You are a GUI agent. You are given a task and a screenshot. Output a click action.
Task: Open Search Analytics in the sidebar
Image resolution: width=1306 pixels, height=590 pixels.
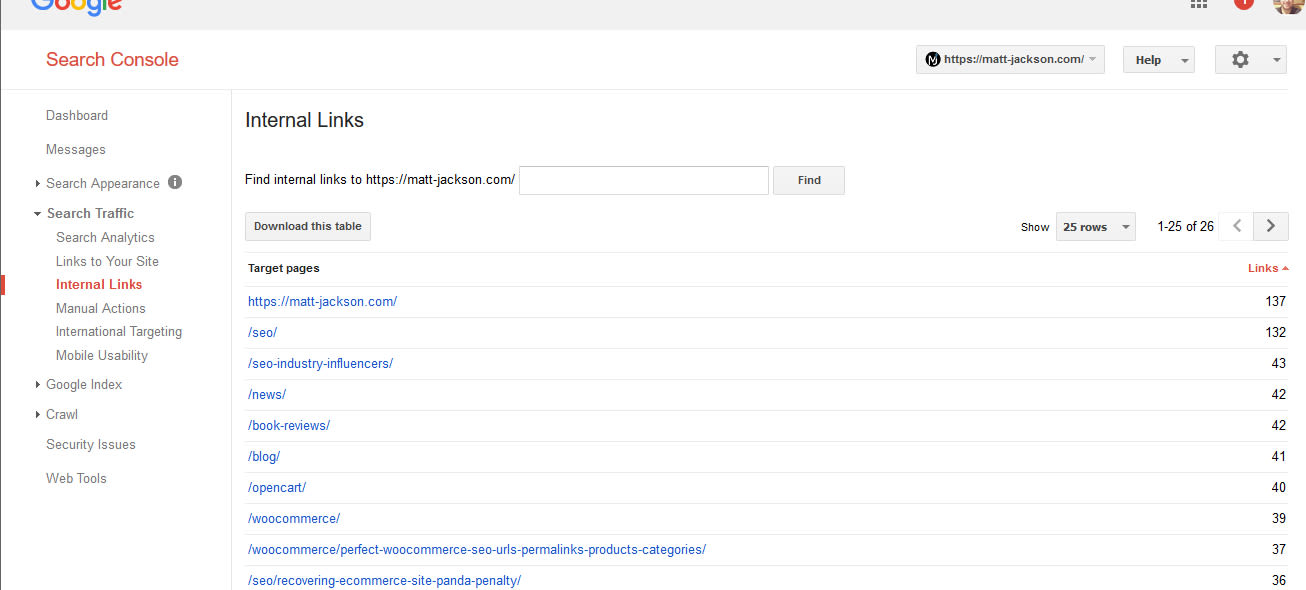pyautogui.click(x=105, y=237)
